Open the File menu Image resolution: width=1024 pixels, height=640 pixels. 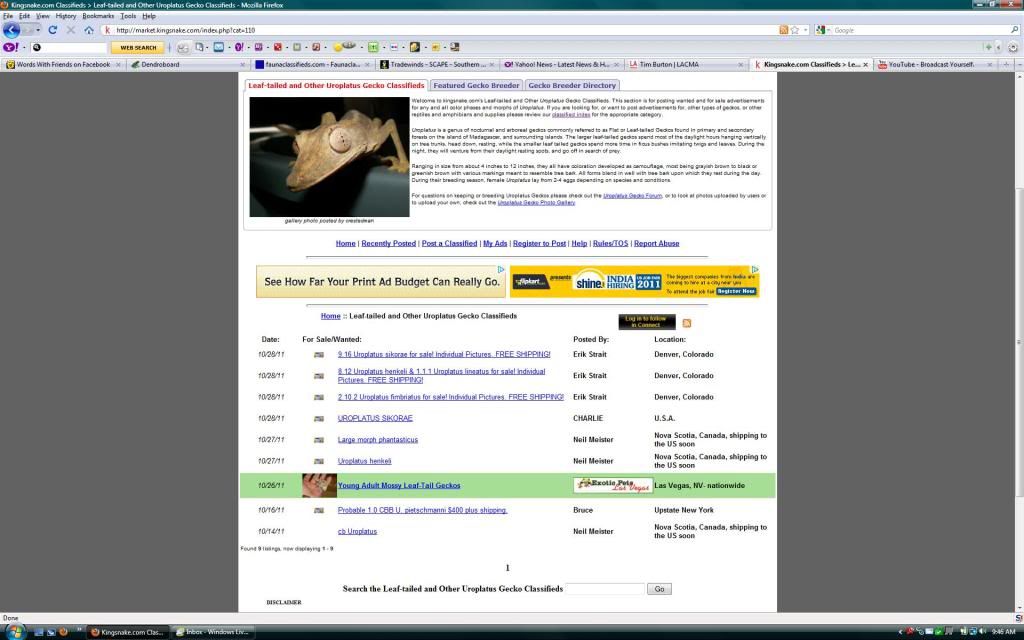[8, 16]
